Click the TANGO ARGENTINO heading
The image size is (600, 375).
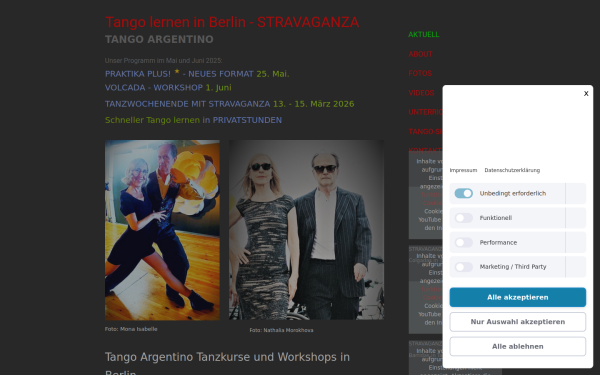coord(159,39)
